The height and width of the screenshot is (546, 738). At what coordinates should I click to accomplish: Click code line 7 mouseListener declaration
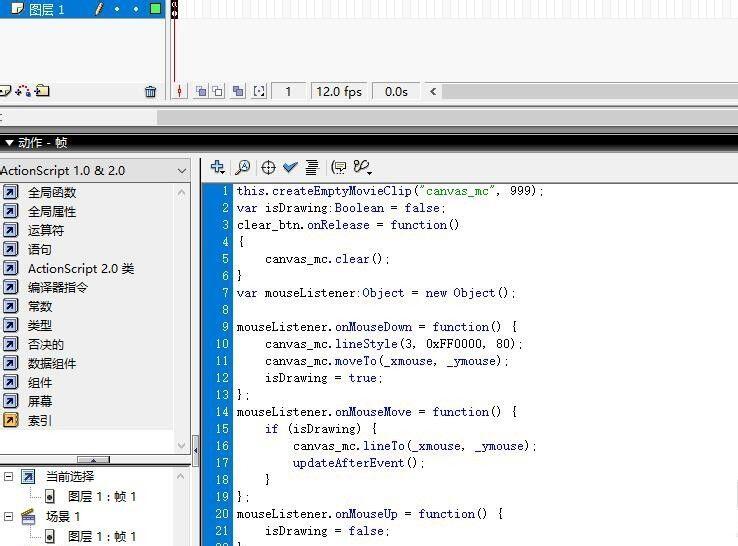[376, 293]
